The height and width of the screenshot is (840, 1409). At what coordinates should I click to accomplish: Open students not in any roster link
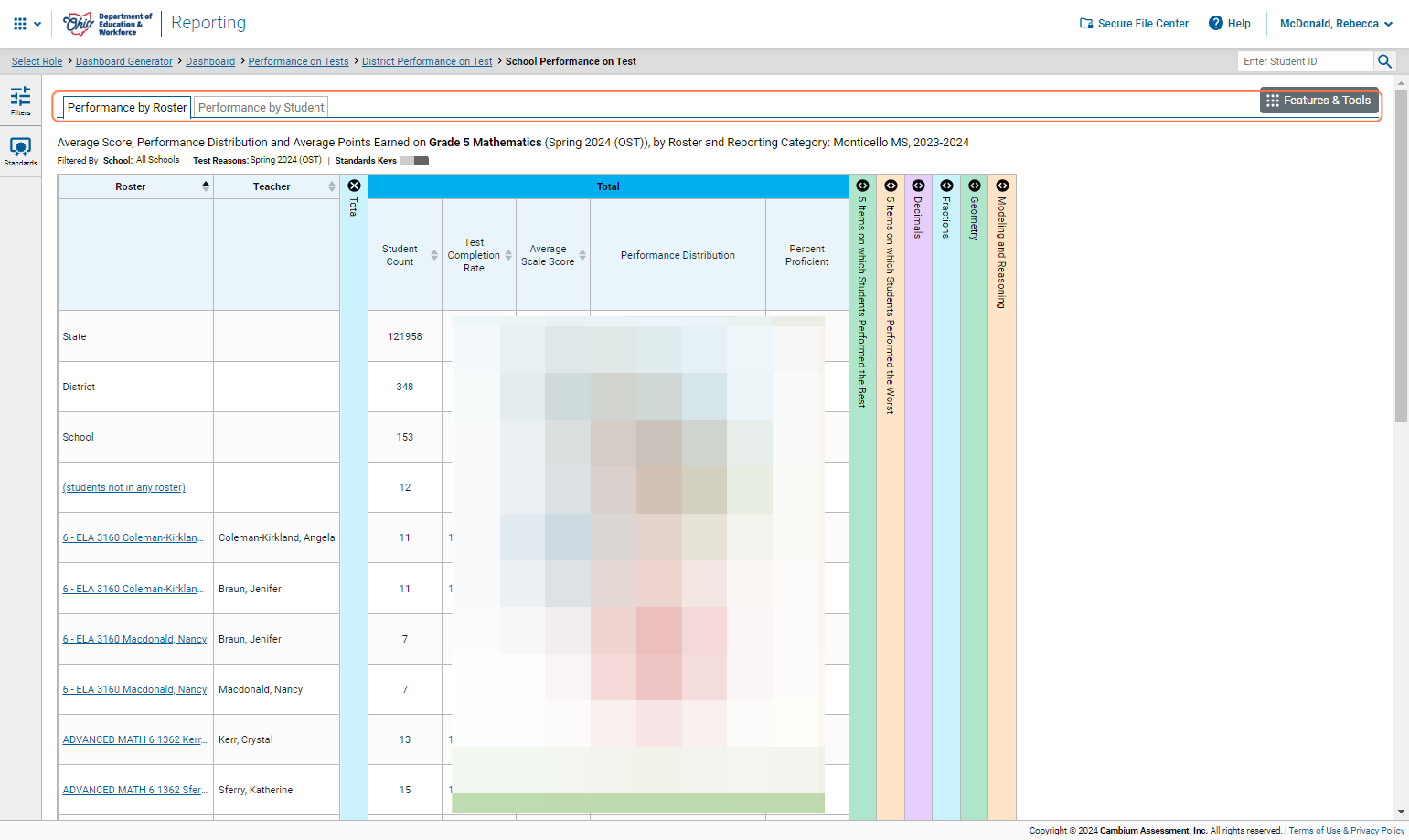tap(123, 487)
